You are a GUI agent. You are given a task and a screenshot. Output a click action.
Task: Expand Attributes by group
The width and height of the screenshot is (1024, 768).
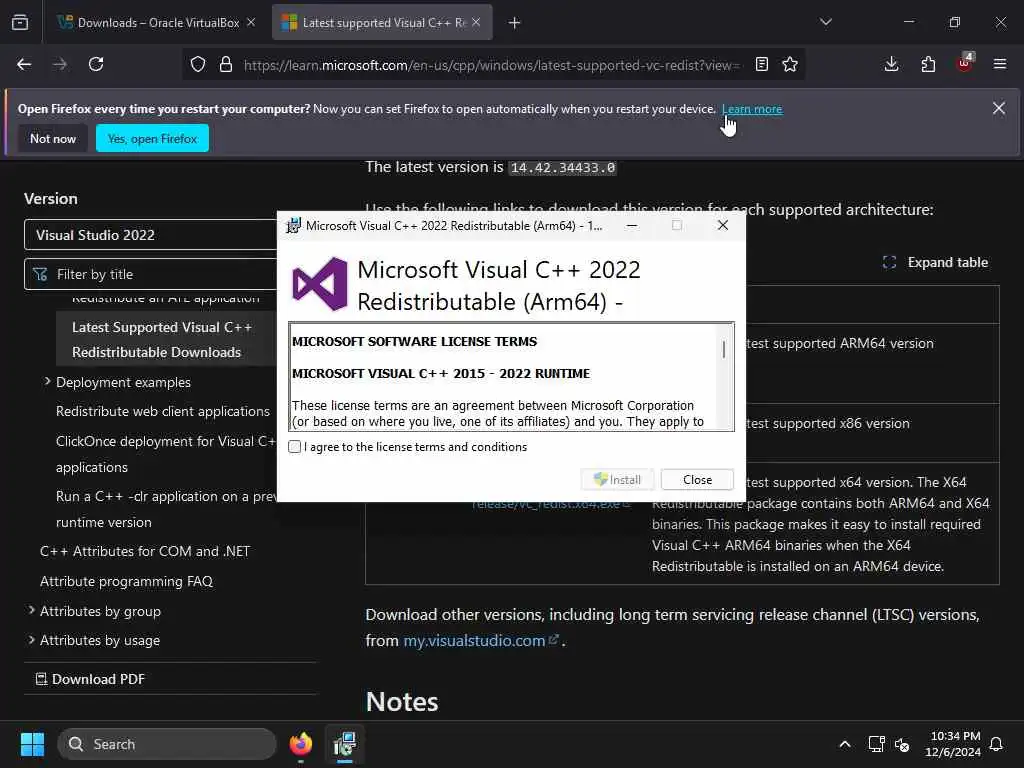coord(31,611)
